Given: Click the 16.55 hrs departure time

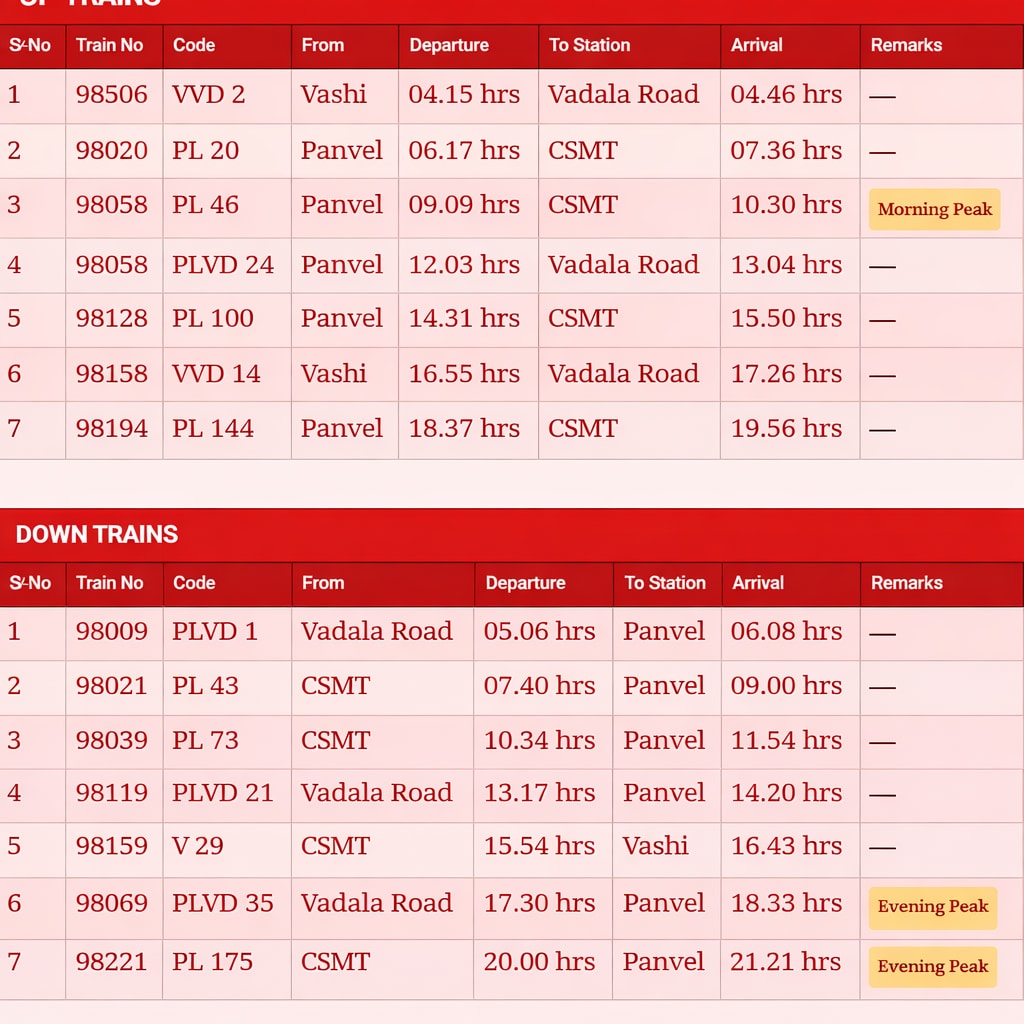Looking at the screenshot, I should click(464, 374).
